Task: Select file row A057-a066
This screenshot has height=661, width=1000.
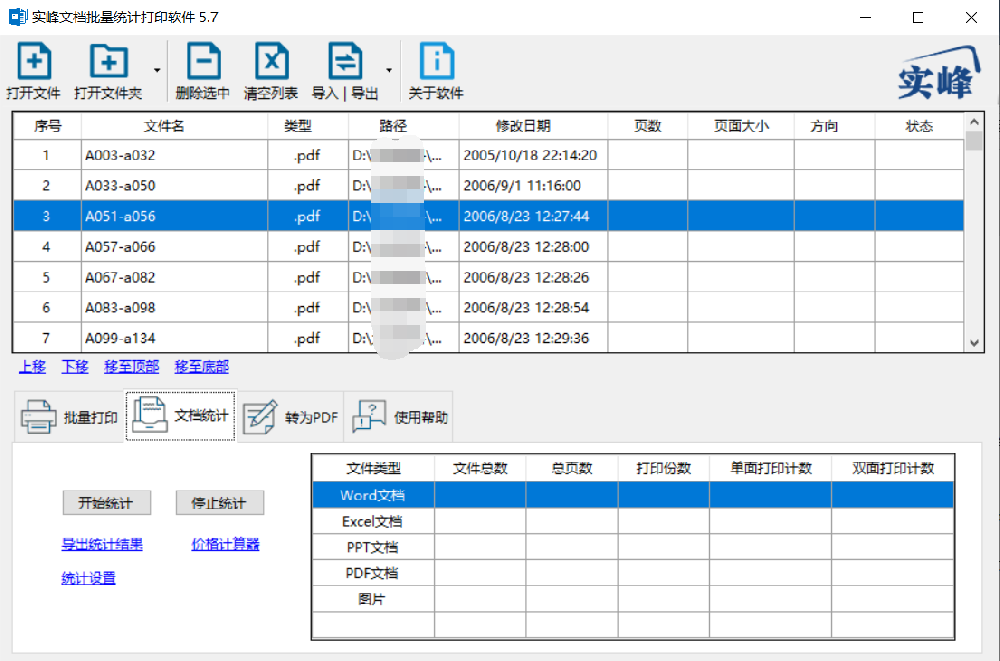Action: [489, 247]
